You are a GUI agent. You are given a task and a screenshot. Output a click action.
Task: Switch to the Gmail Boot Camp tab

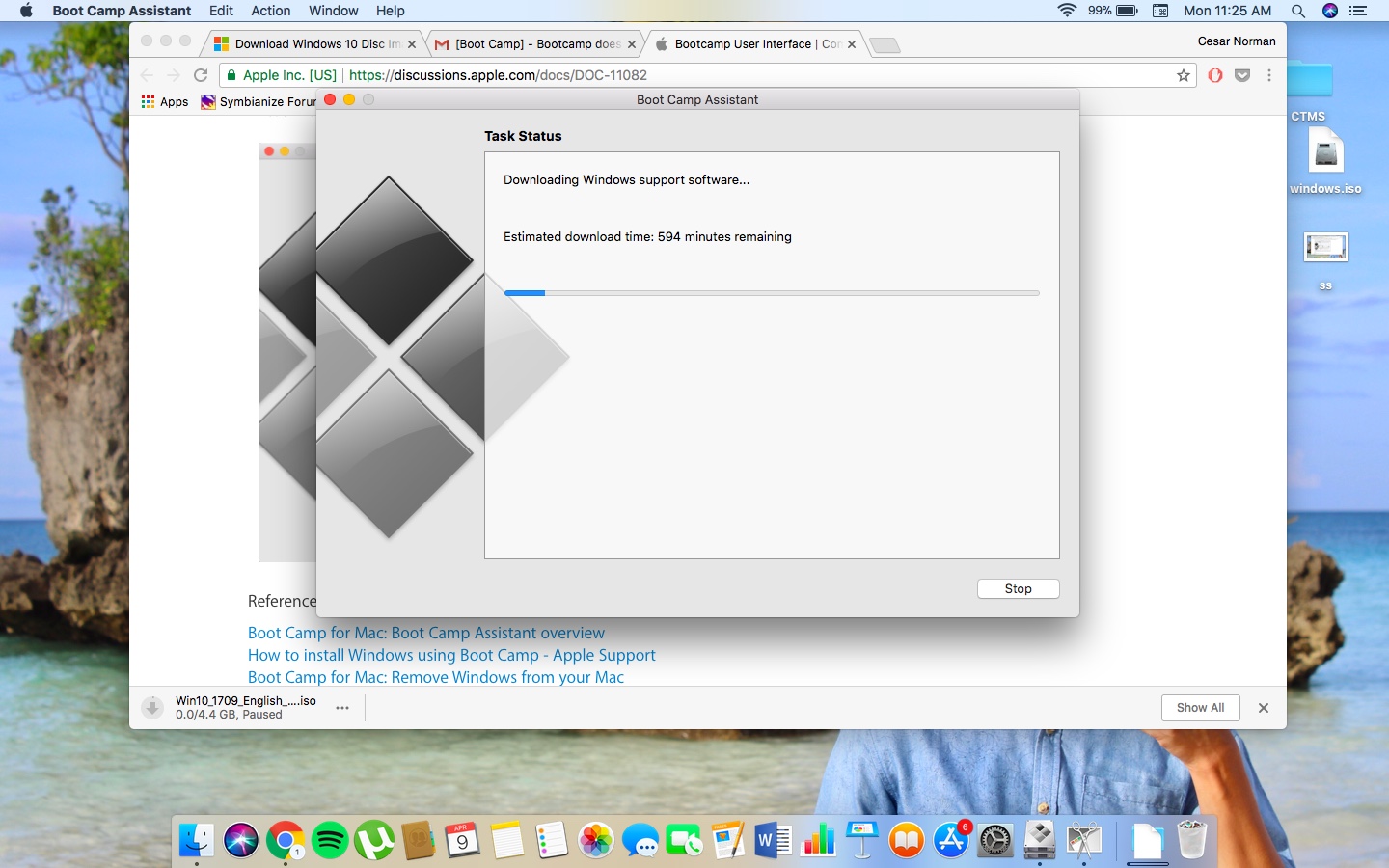535,44
